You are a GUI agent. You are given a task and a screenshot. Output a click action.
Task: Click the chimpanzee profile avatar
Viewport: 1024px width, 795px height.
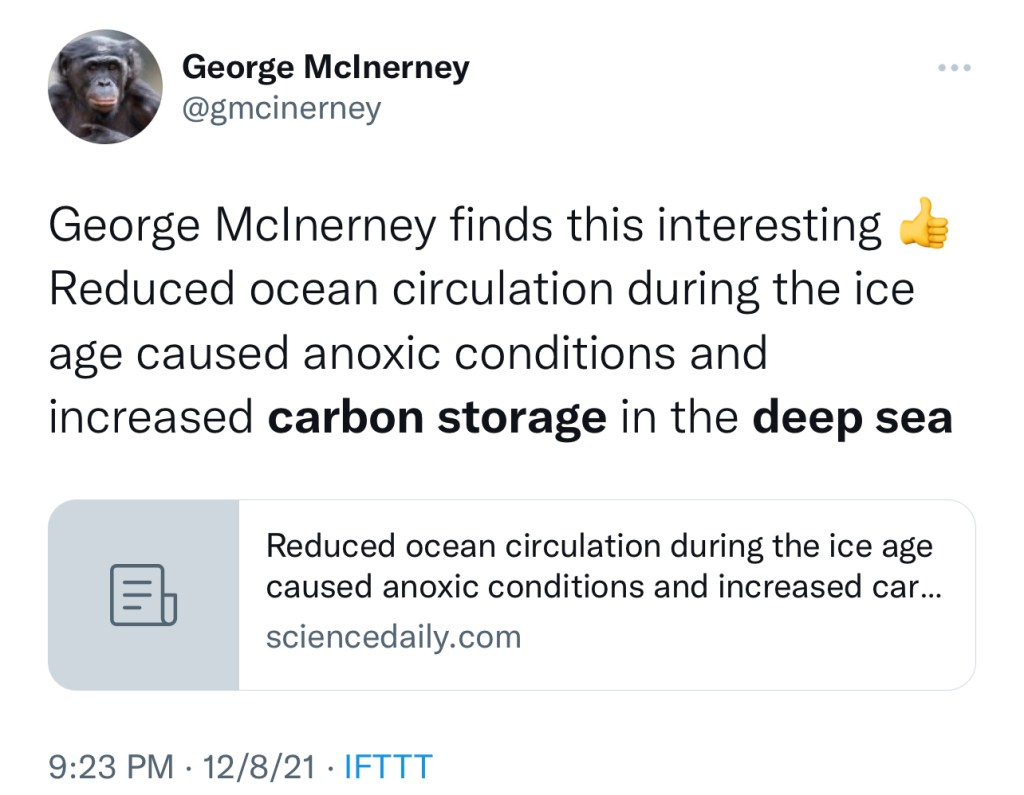(x=105, y=86)
